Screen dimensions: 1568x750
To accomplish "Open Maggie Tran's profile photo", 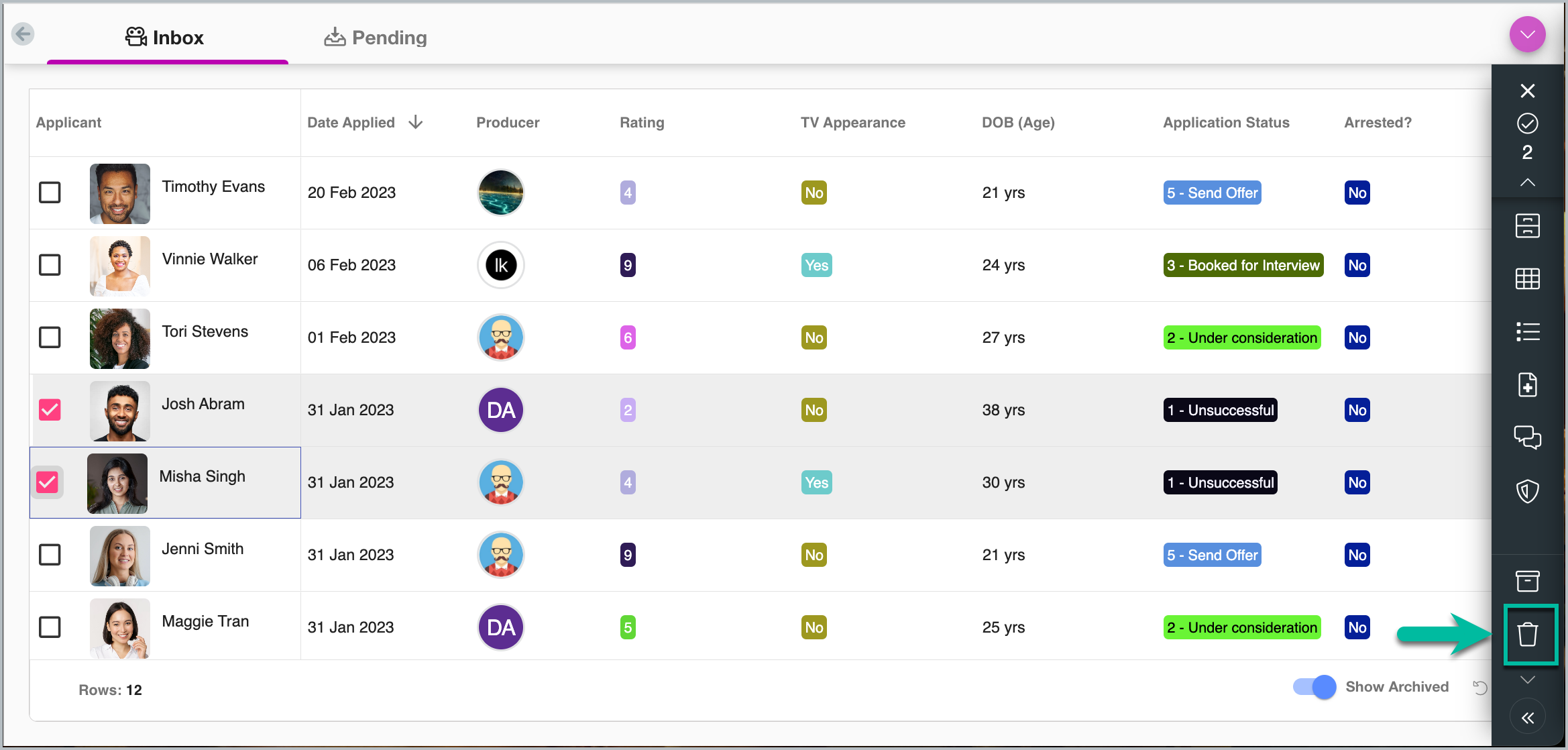I will pyautogui.click(x=119, y=628).
